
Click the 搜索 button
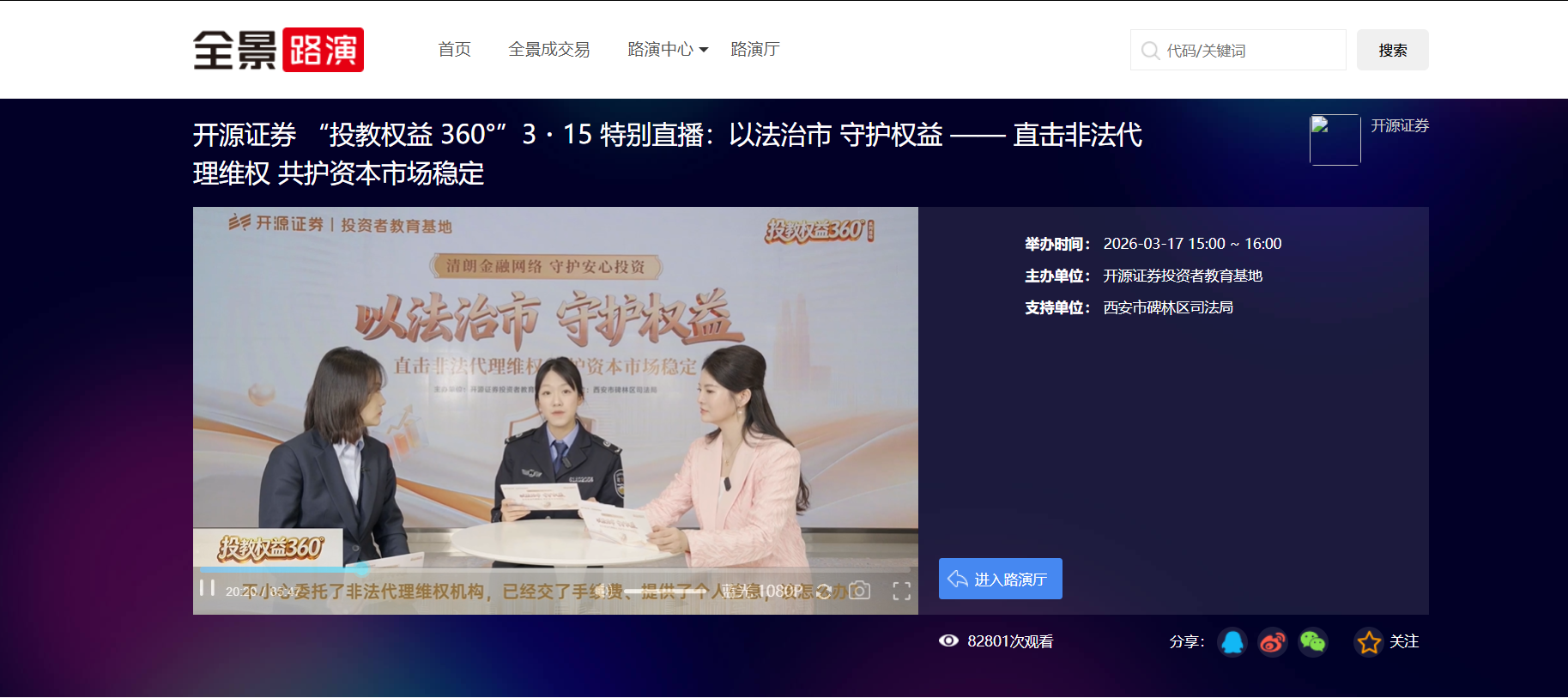click(1392, 51)
